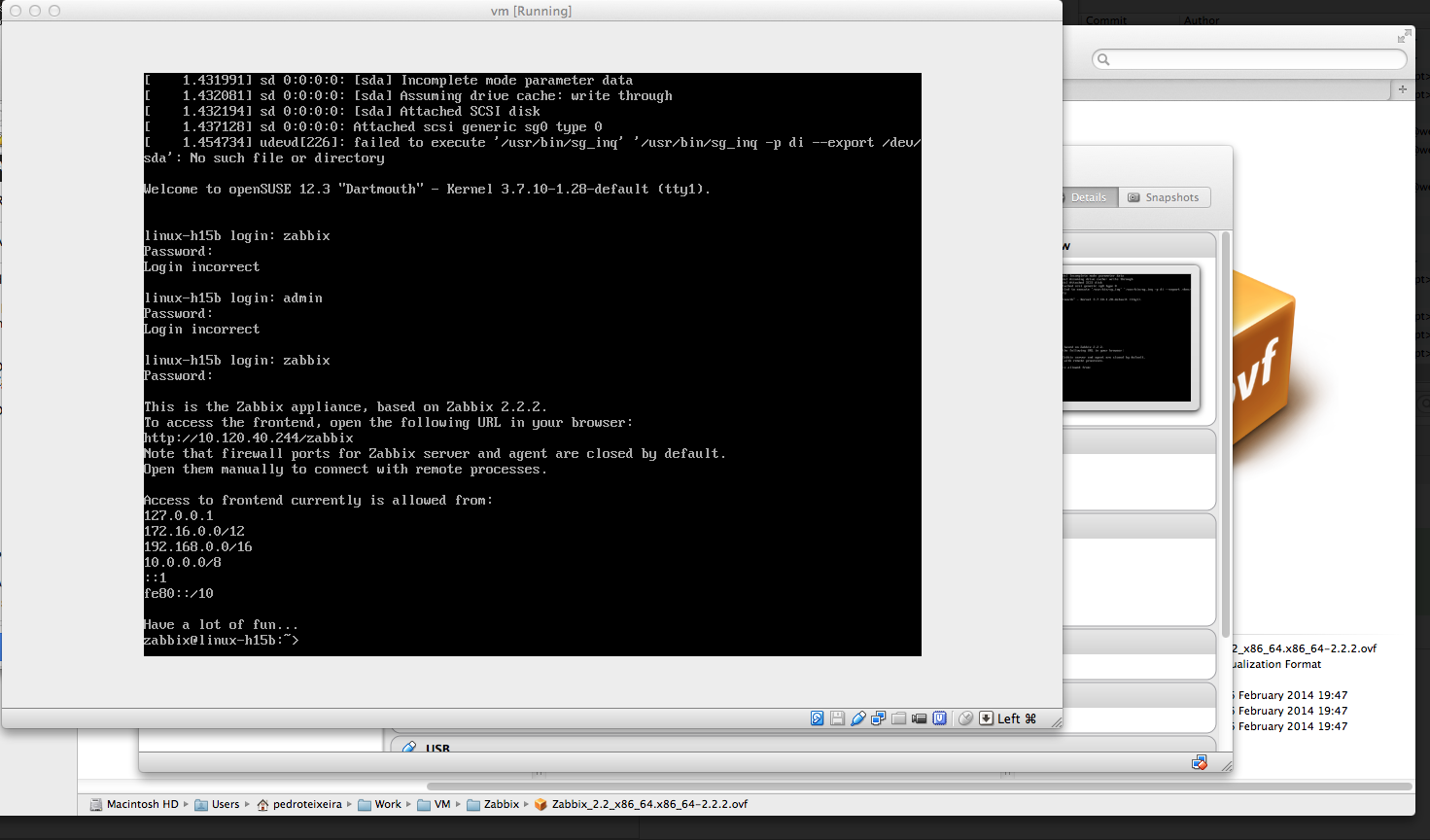Click the floppy disk indicator in VM status bar
This screenshot has height=840, width=1430.
pyautogui.click(x=837, y=718)
